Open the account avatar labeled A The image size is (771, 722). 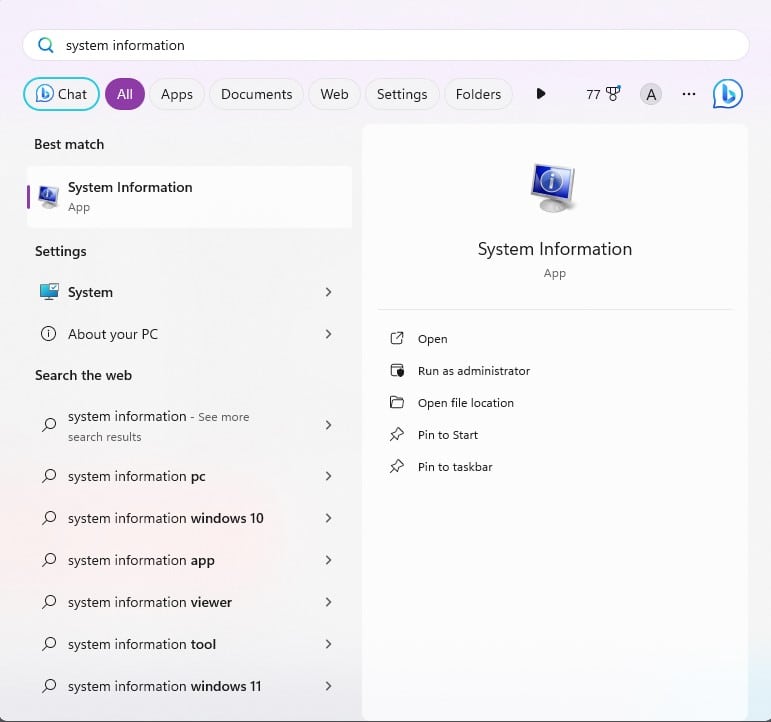point(651,94)
